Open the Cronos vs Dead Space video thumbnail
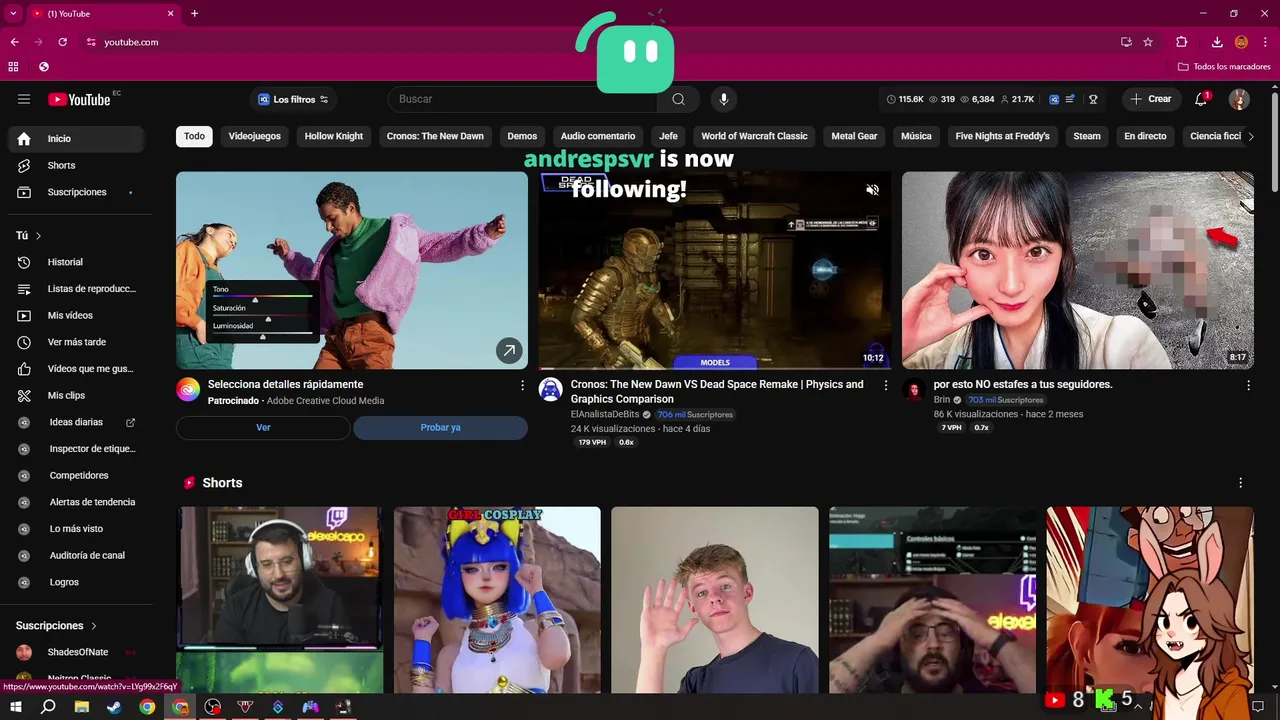The height and width of the screenshot is (720, 1280). click(715, 270)
